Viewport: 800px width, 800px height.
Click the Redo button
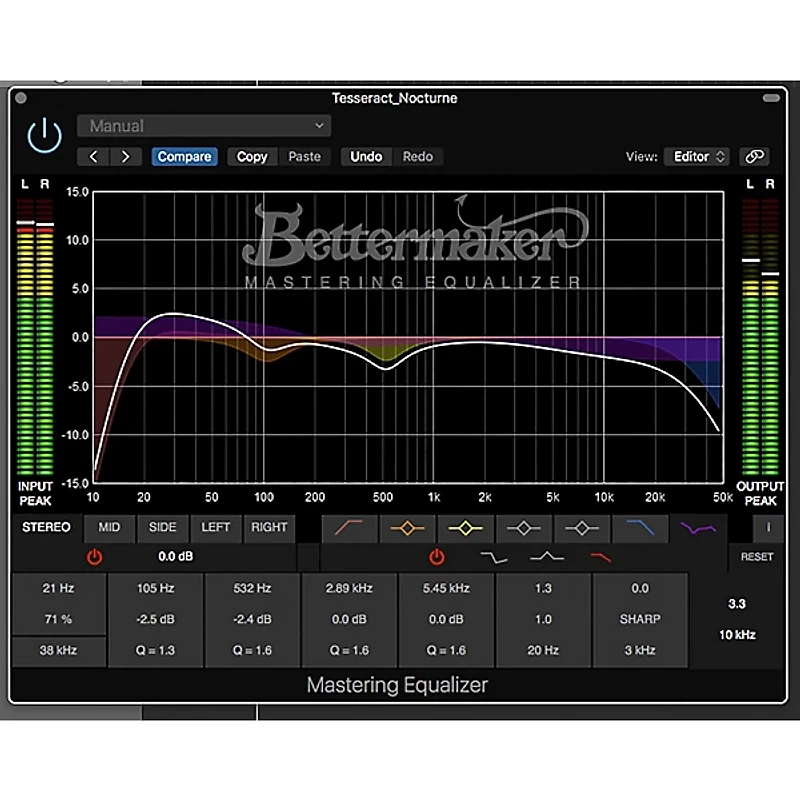pyautogui.click(x=418, y=157)
